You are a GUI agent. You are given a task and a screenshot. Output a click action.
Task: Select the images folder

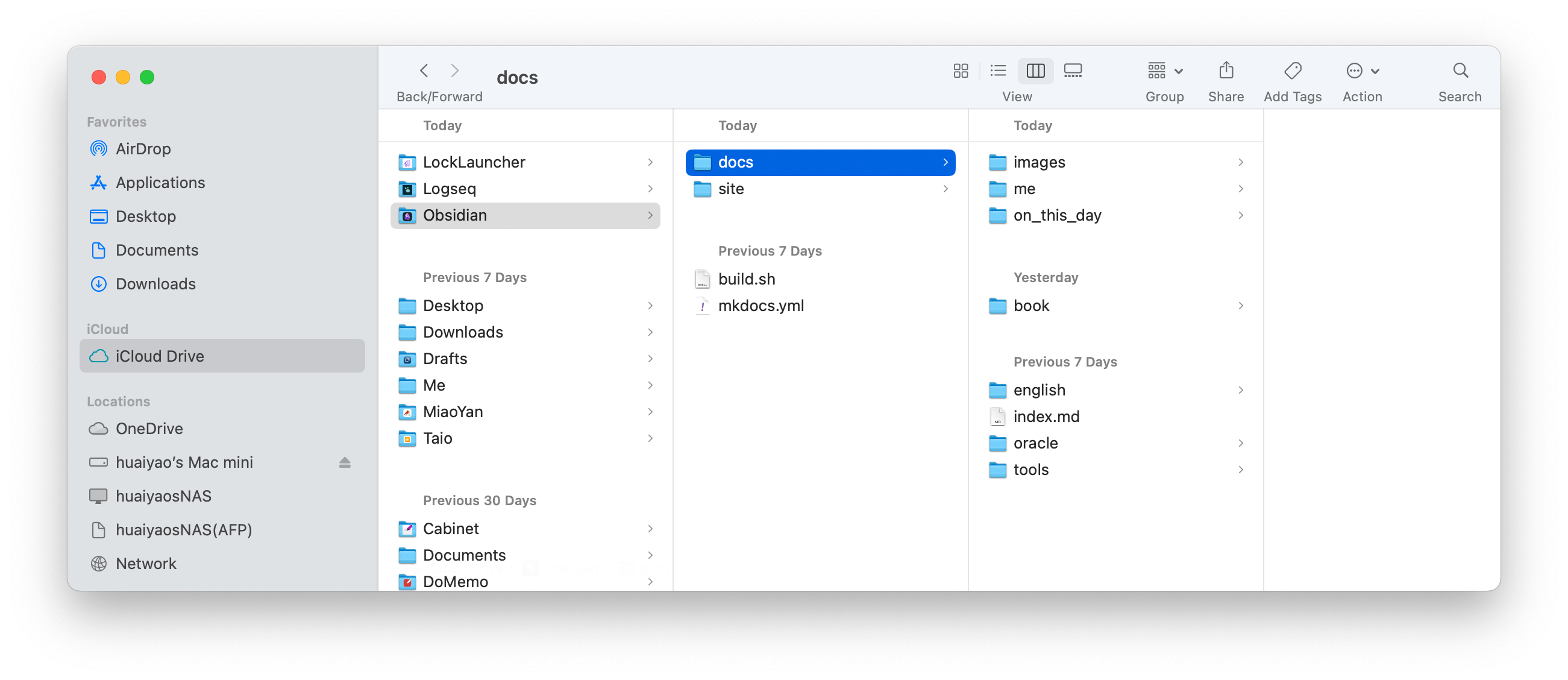pyautogui.click(x=1116, y=163)
